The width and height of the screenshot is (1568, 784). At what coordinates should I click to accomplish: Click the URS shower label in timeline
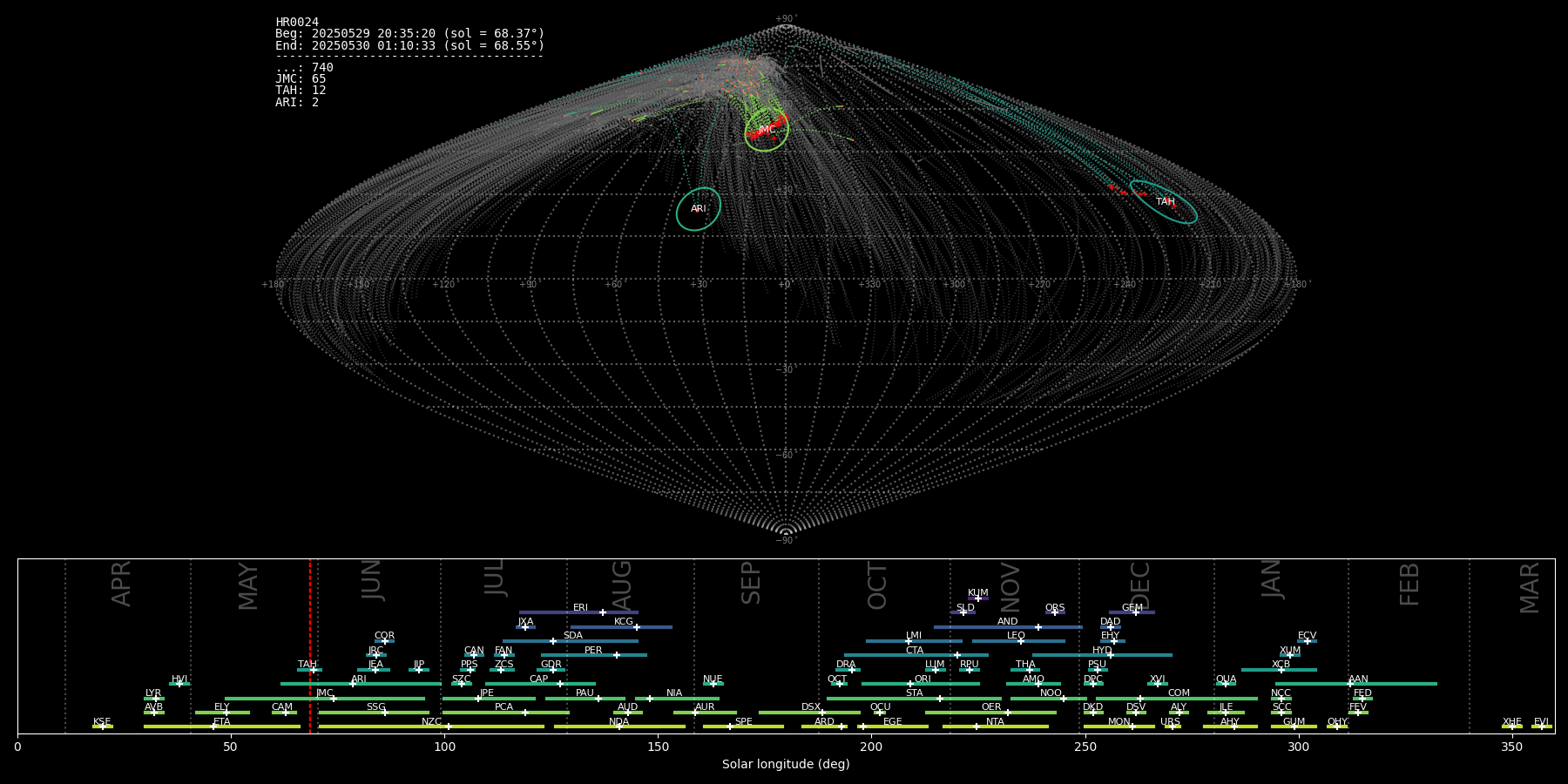(1170, 722)
